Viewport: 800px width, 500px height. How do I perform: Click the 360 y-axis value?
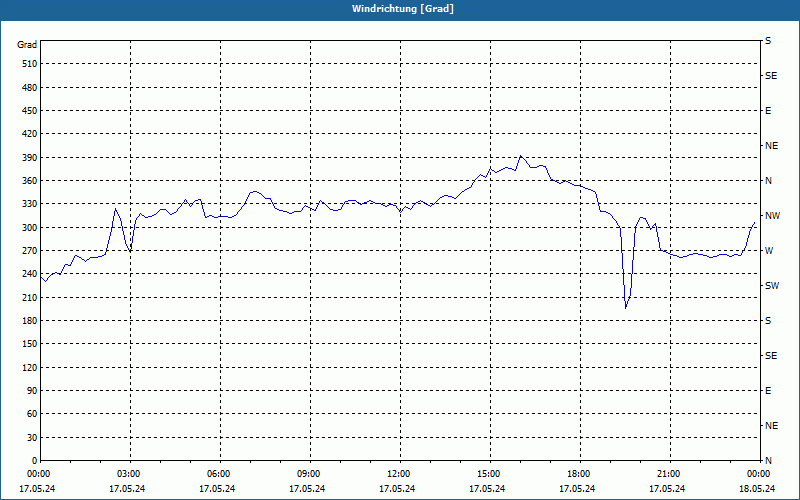pos(30,181)
